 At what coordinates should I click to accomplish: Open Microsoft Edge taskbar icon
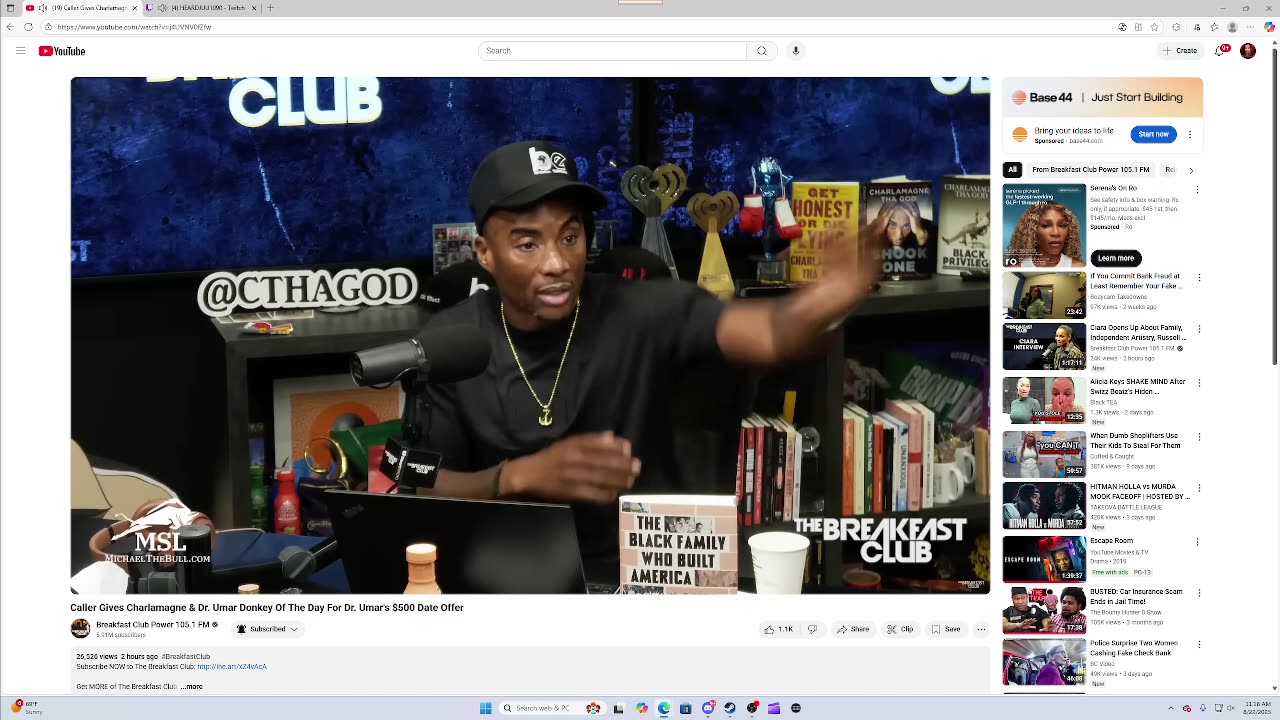pos(664,708)
